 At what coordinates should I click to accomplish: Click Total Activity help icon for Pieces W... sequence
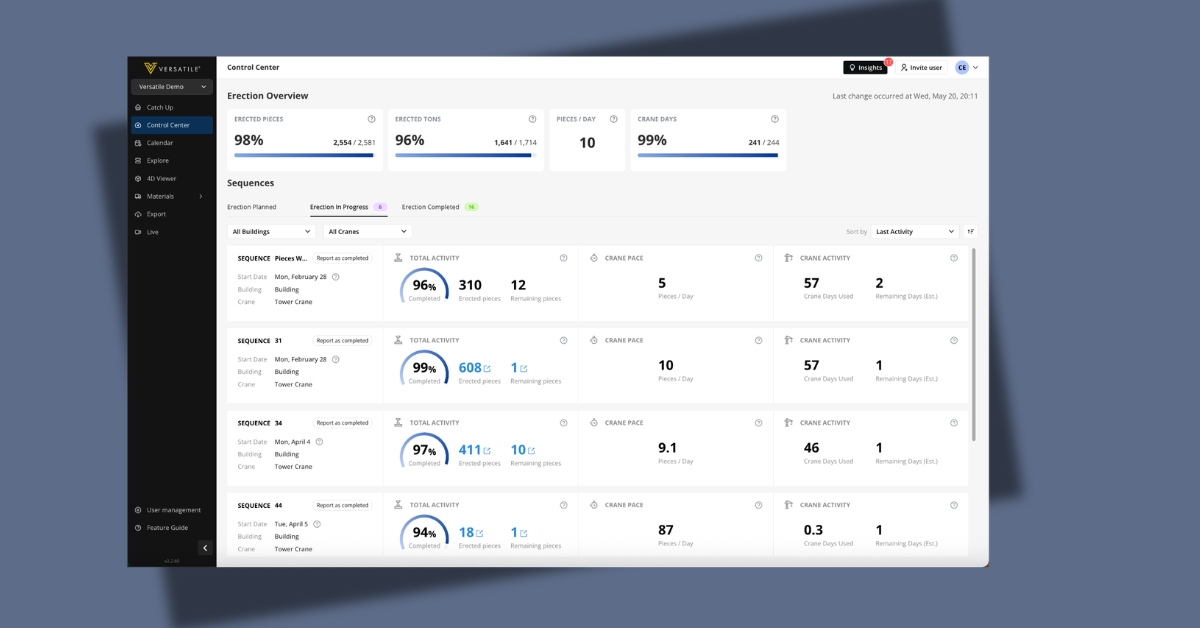563,258
